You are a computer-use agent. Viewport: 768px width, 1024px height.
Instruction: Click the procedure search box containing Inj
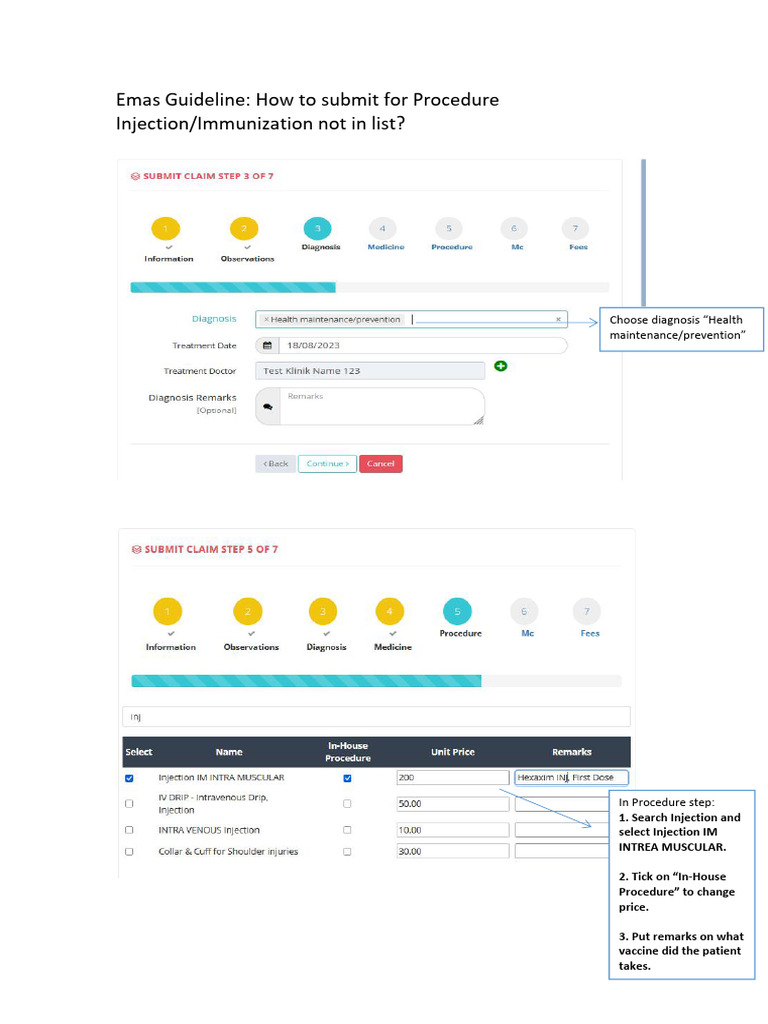point(376,716)
